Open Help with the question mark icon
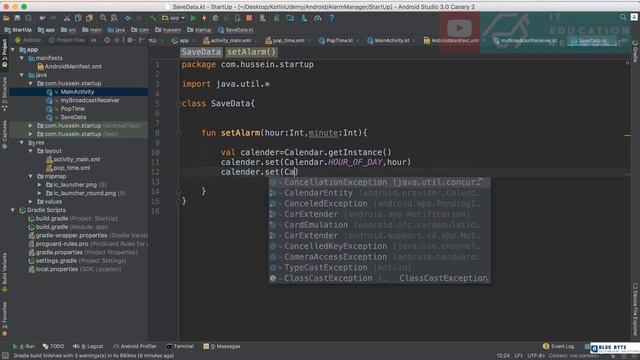The width and height of the screenshot is (640, 360). (331, 18)
